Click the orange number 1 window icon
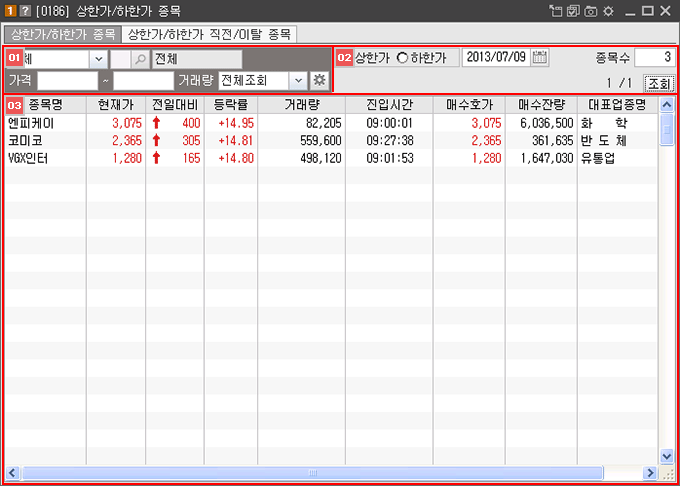The width and height of the screenshot is (680, 486). (x=10, y=11)
